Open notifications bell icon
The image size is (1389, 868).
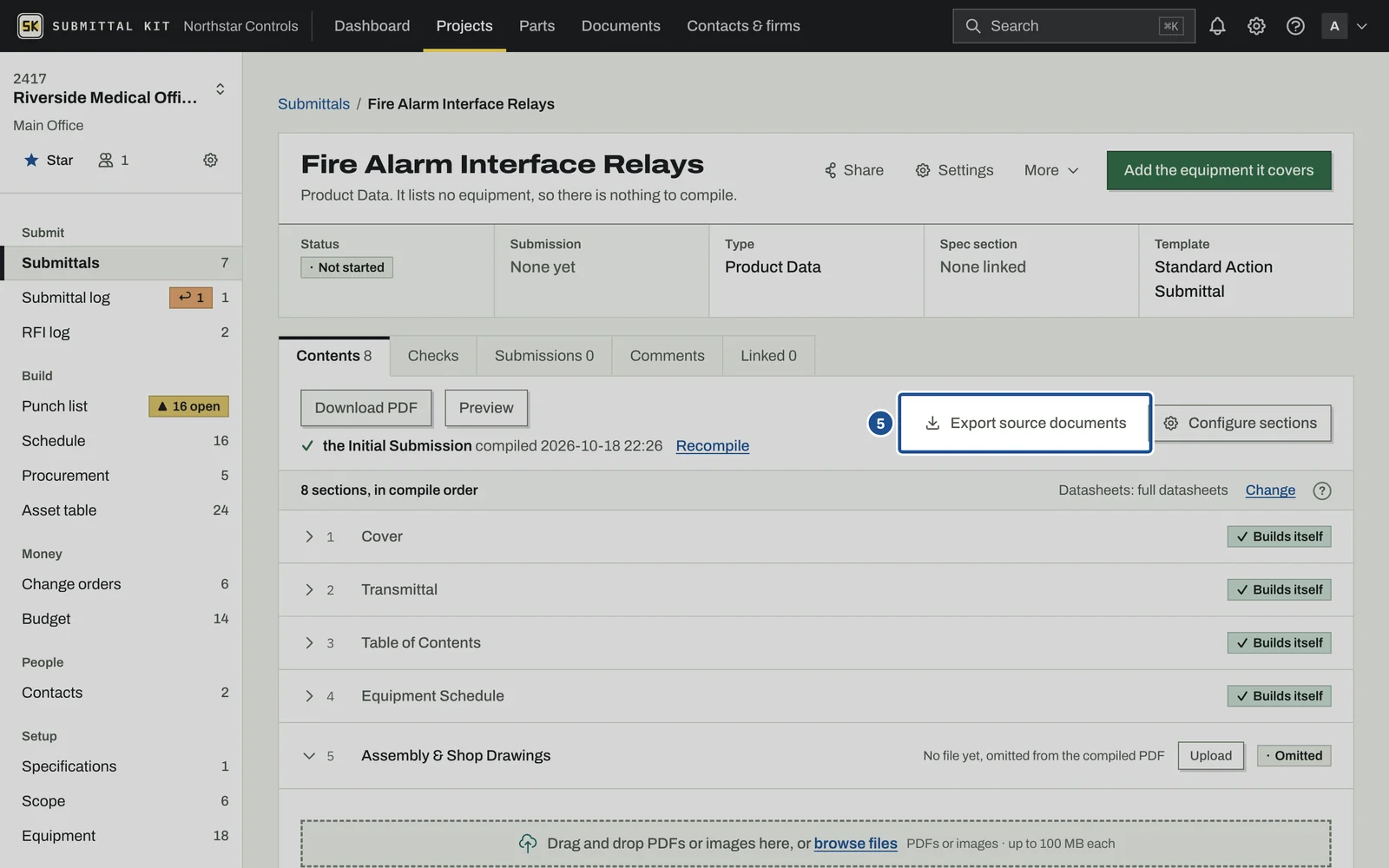coord(1217,26)
